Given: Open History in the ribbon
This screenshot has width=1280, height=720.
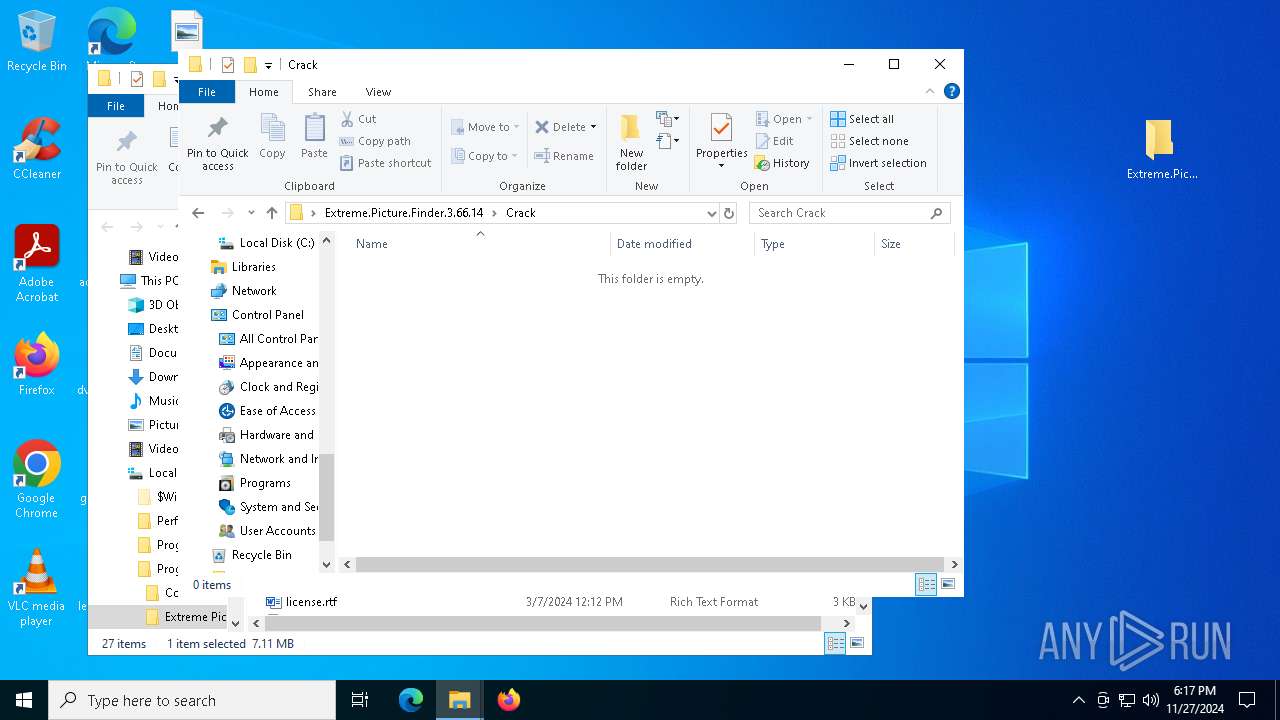Looking at the screenshot, I should pos(782,163).
